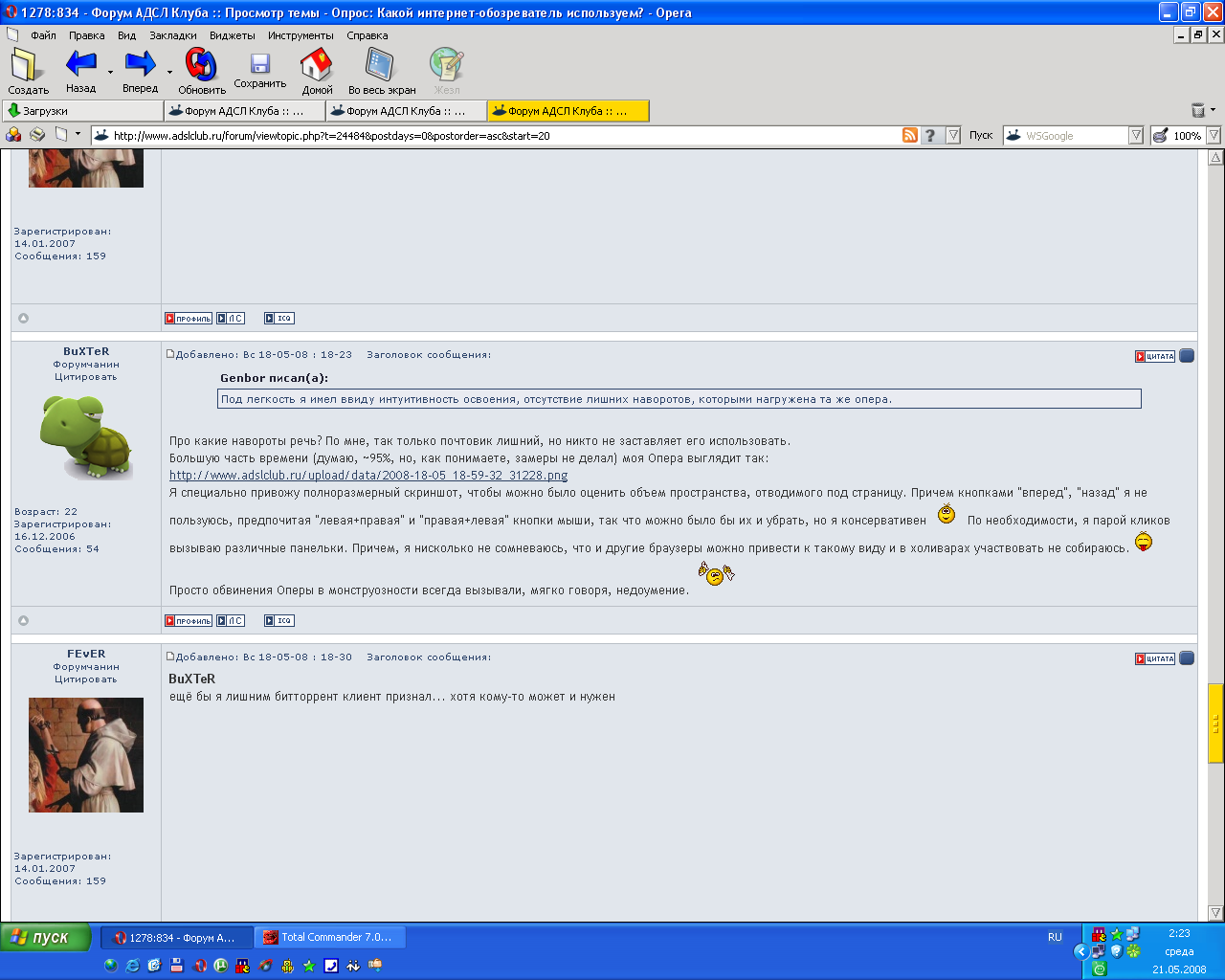1225x980 pixels.
Task: Click the globe icon in quick launch
Action: pyautogui.click(x=110, y=966)
